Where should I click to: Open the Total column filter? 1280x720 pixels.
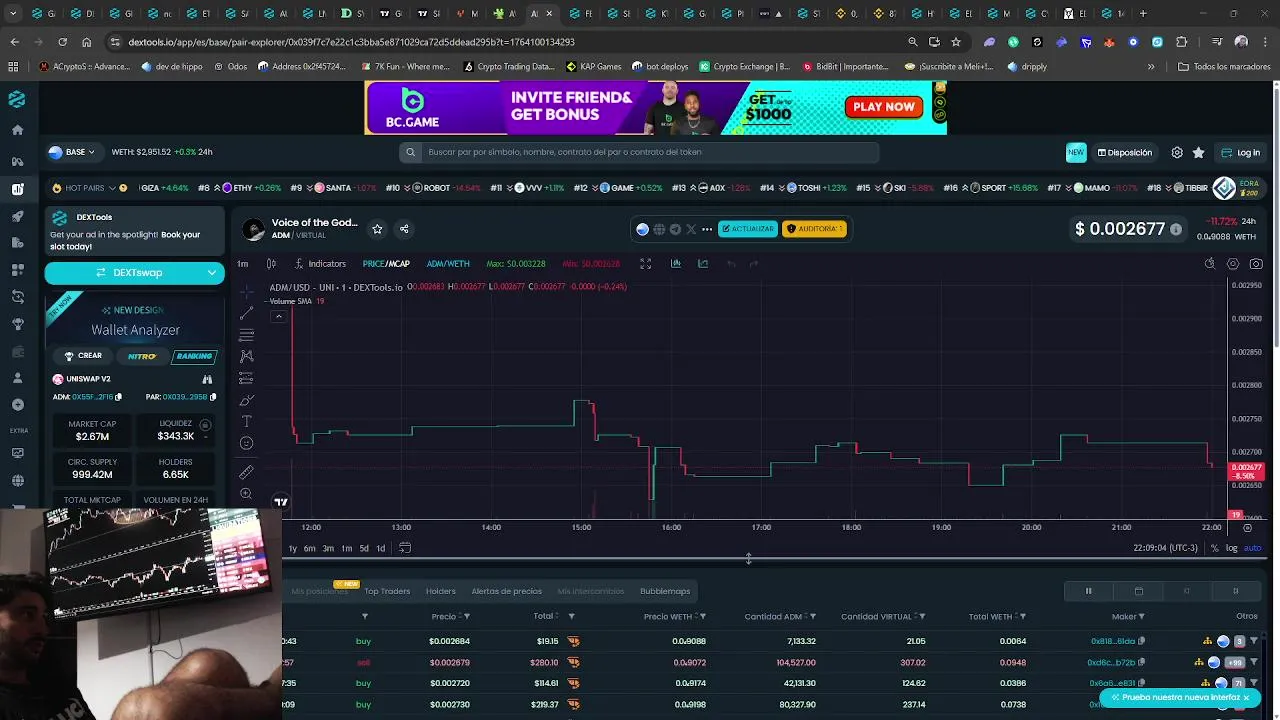571,617
